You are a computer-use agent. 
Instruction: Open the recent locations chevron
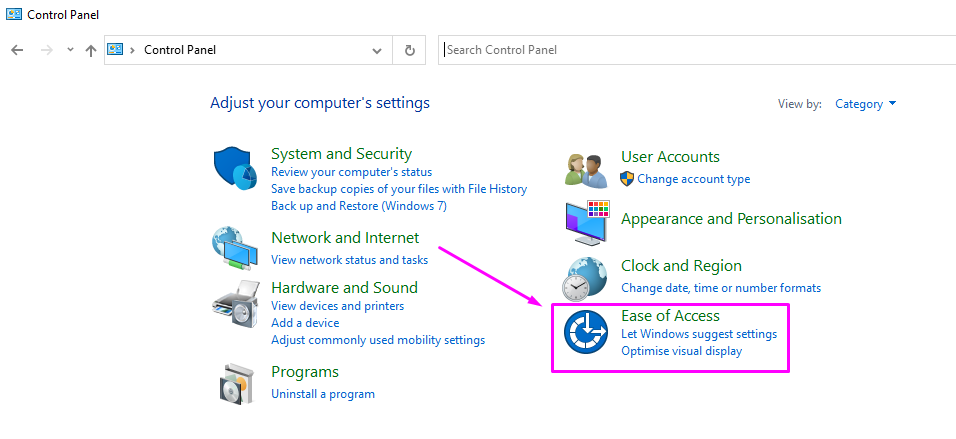(70, 50)
